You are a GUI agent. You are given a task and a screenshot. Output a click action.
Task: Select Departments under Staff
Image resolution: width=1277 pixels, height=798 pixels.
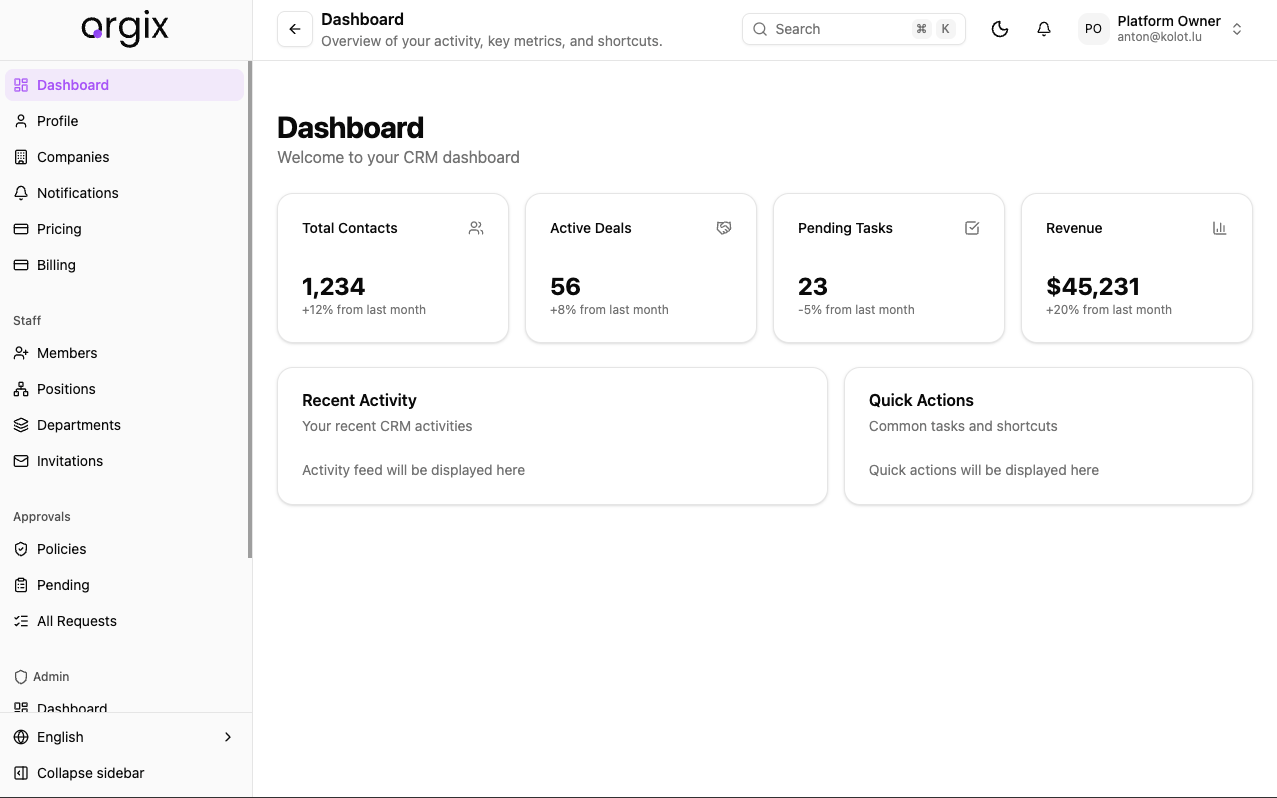pyautogui.click(x=78, y=425)
